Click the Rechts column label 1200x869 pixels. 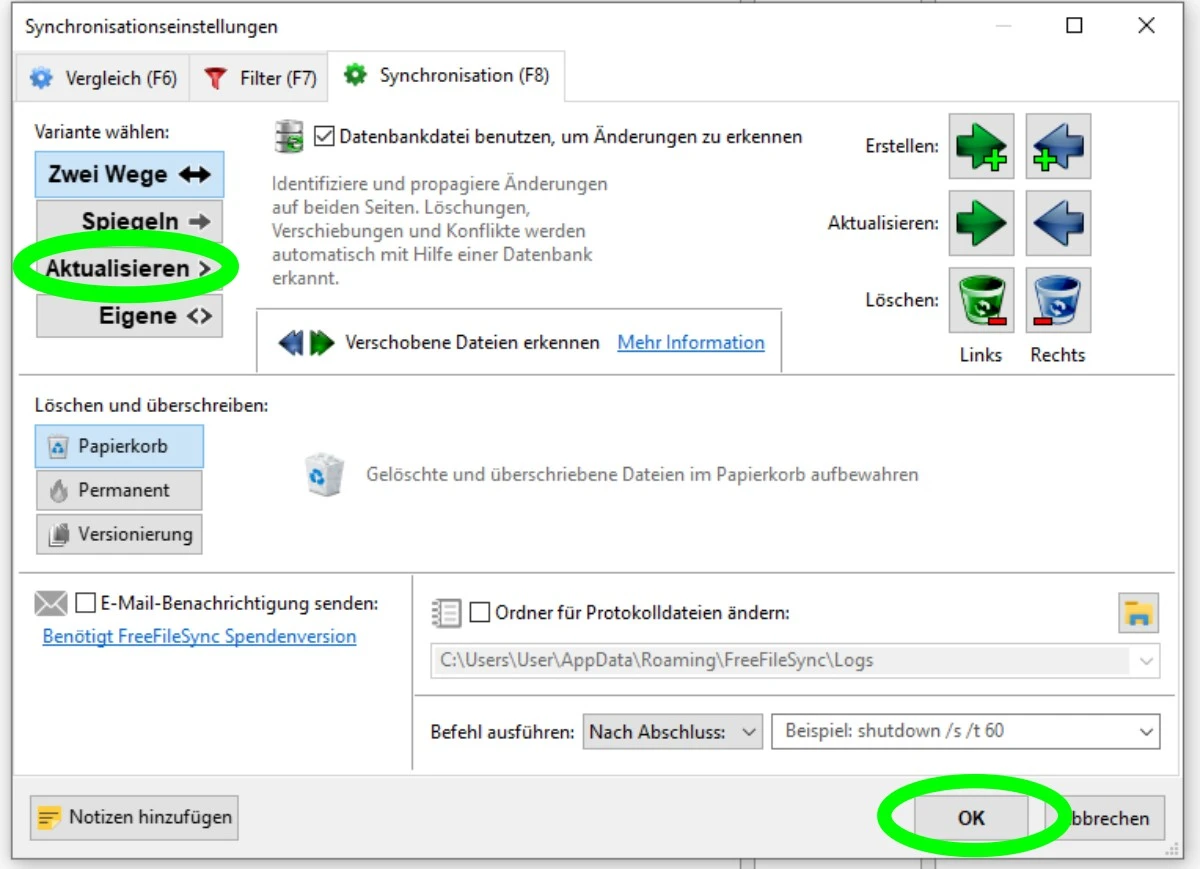(1058, 355)
